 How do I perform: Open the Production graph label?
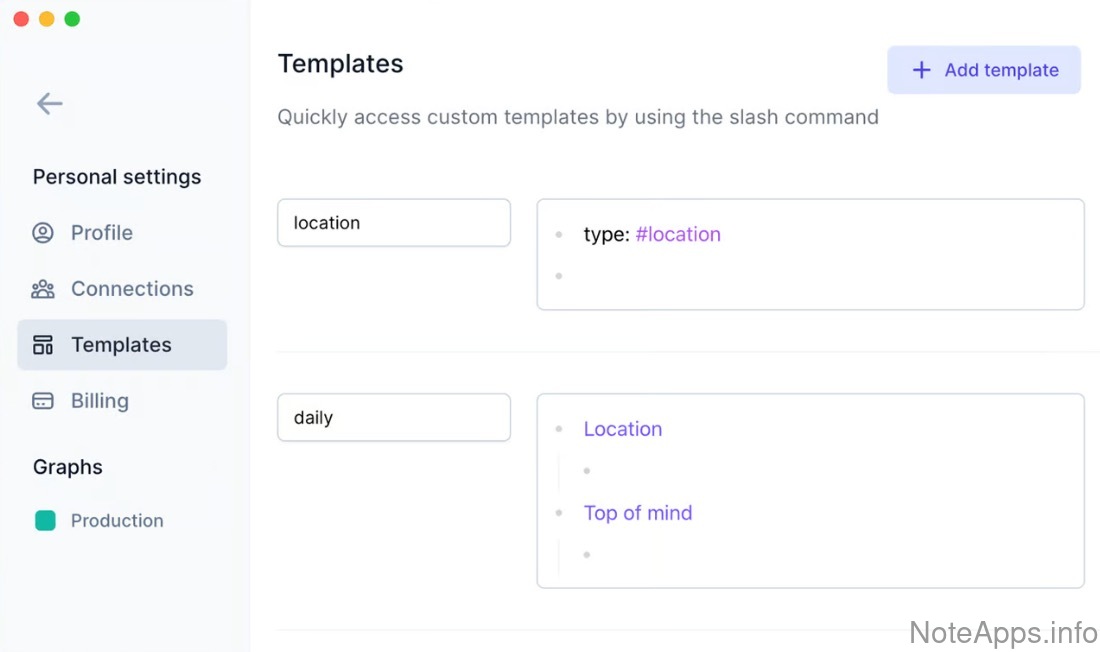[x=117, y=521]
